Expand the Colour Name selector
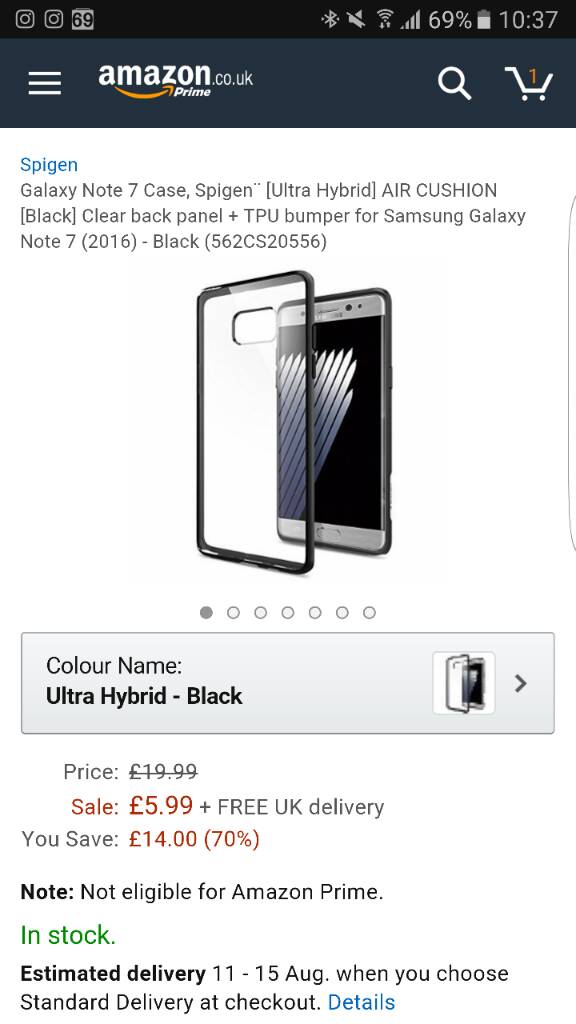This screenshot has height=1024, width=576. click(288, 683)
